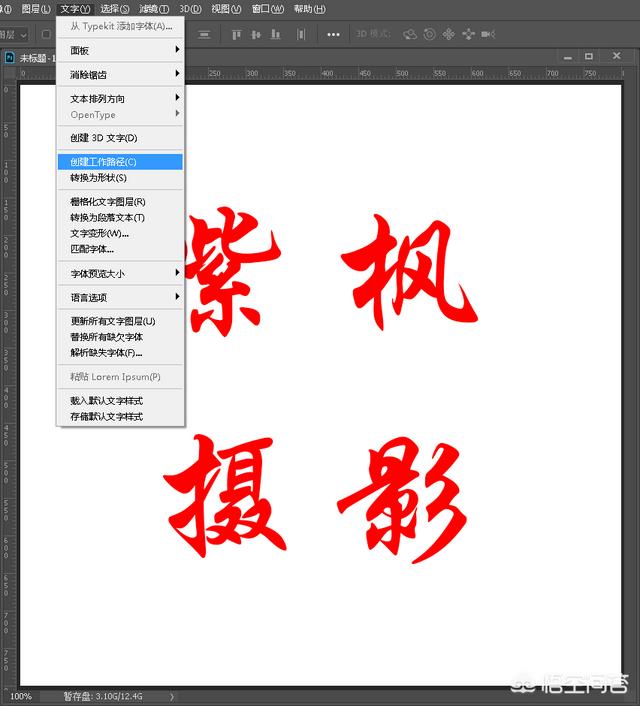Image resolution: width=640 pixels, height=706 pixels.
Task: Select the 3D video camera zoom icon
Action: pyautogui.click(x=488, y=34)
